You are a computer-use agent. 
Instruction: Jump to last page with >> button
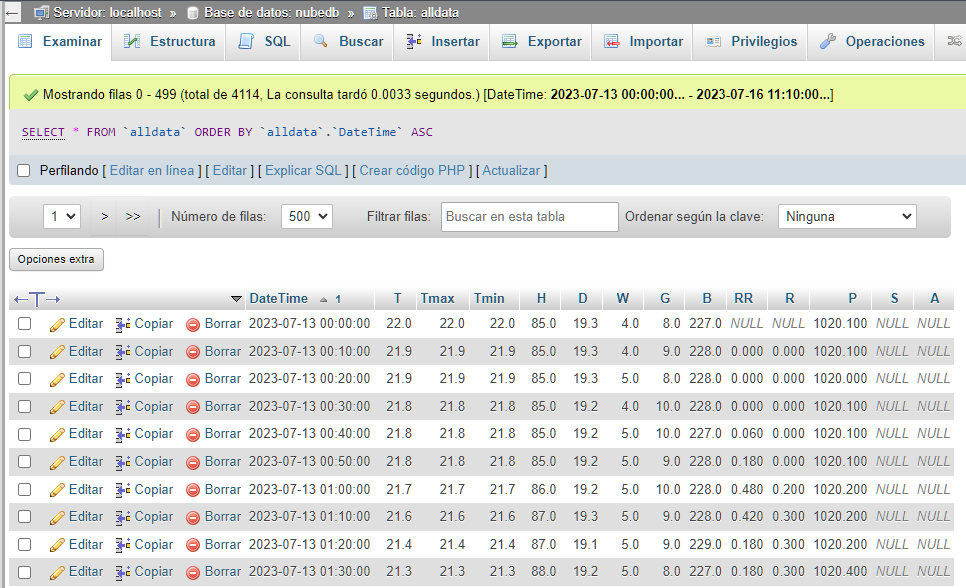(x=133, y=216)
